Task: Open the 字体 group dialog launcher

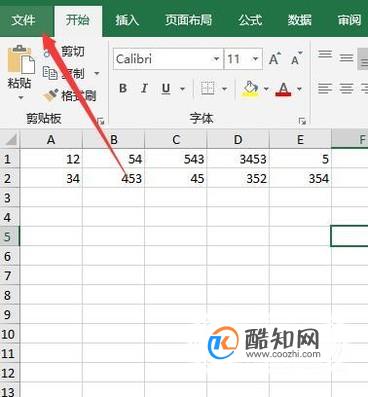Action: pos(302,121)
